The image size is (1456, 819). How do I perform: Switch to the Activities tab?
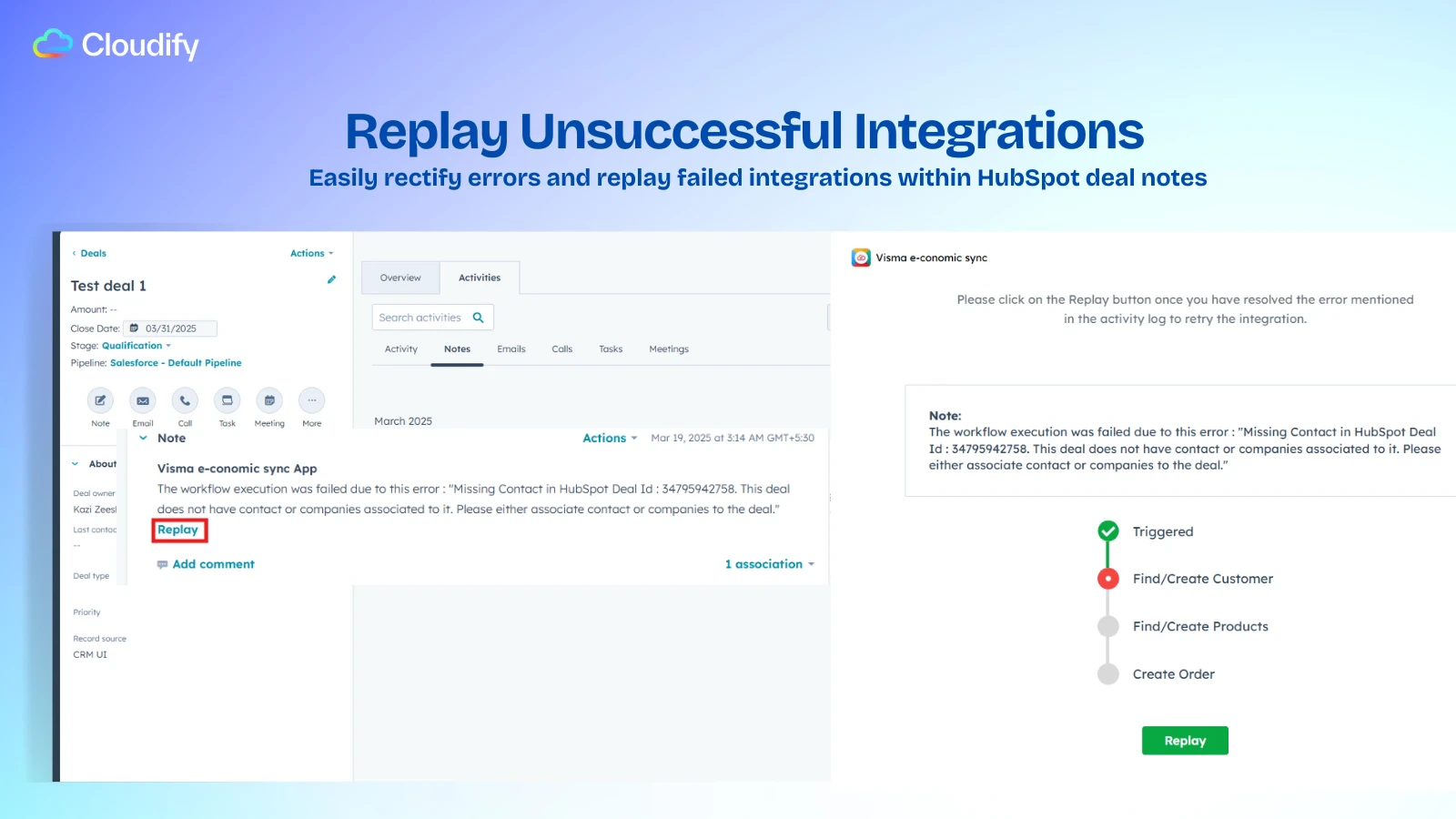click(x=480, y=278)
